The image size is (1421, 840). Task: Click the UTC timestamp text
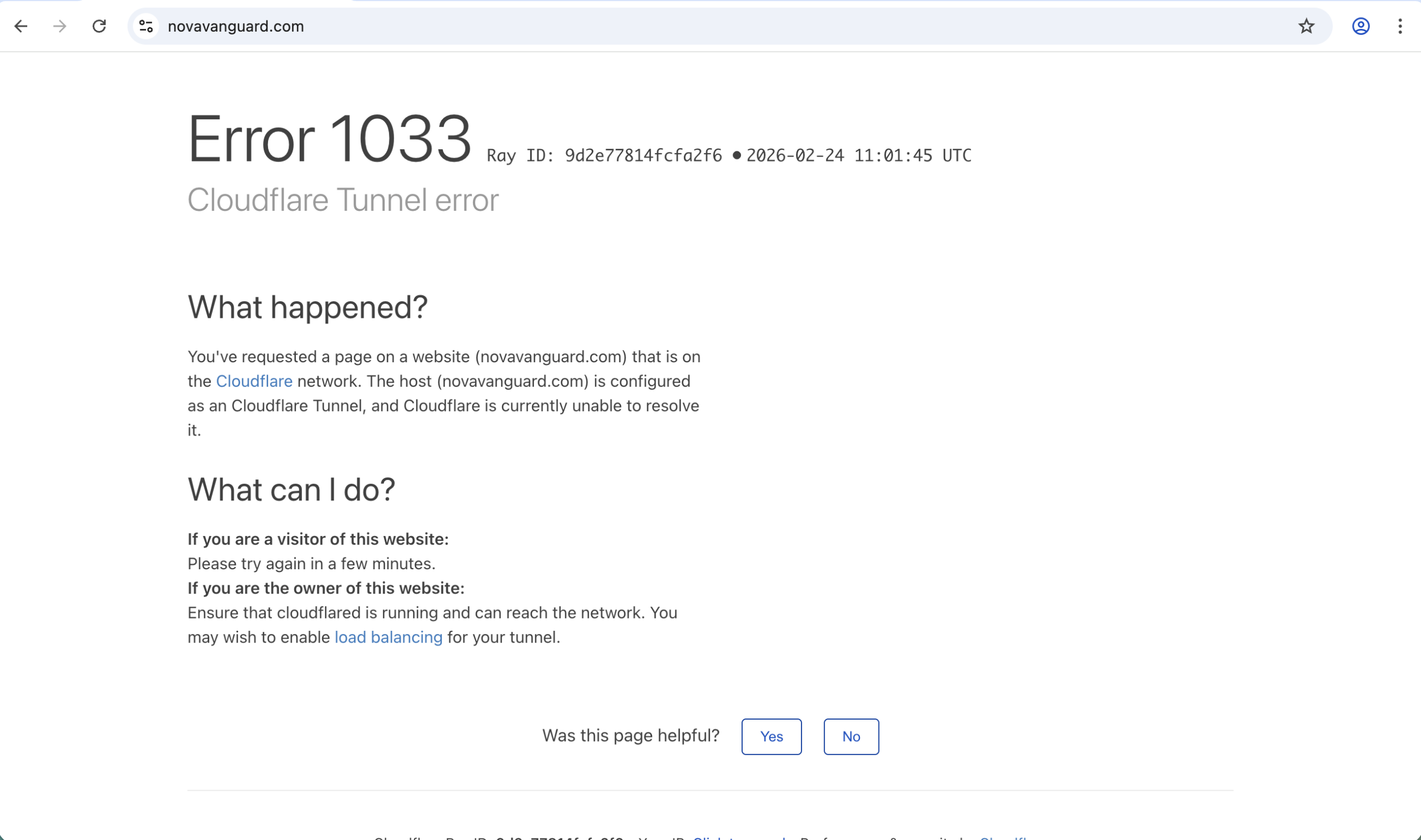858,156
